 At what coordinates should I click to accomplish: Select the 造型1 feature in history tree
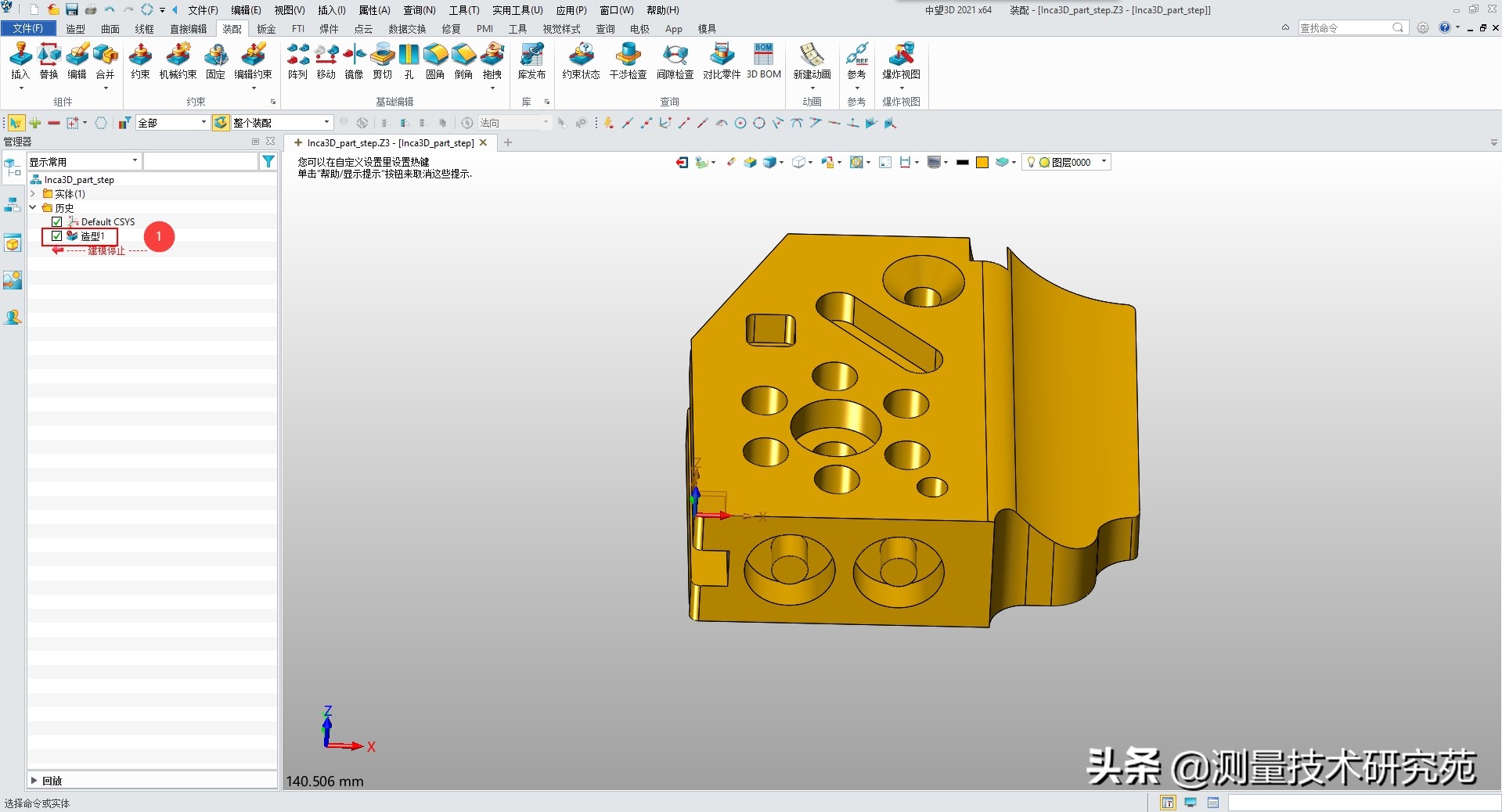[x=92, y=235]
